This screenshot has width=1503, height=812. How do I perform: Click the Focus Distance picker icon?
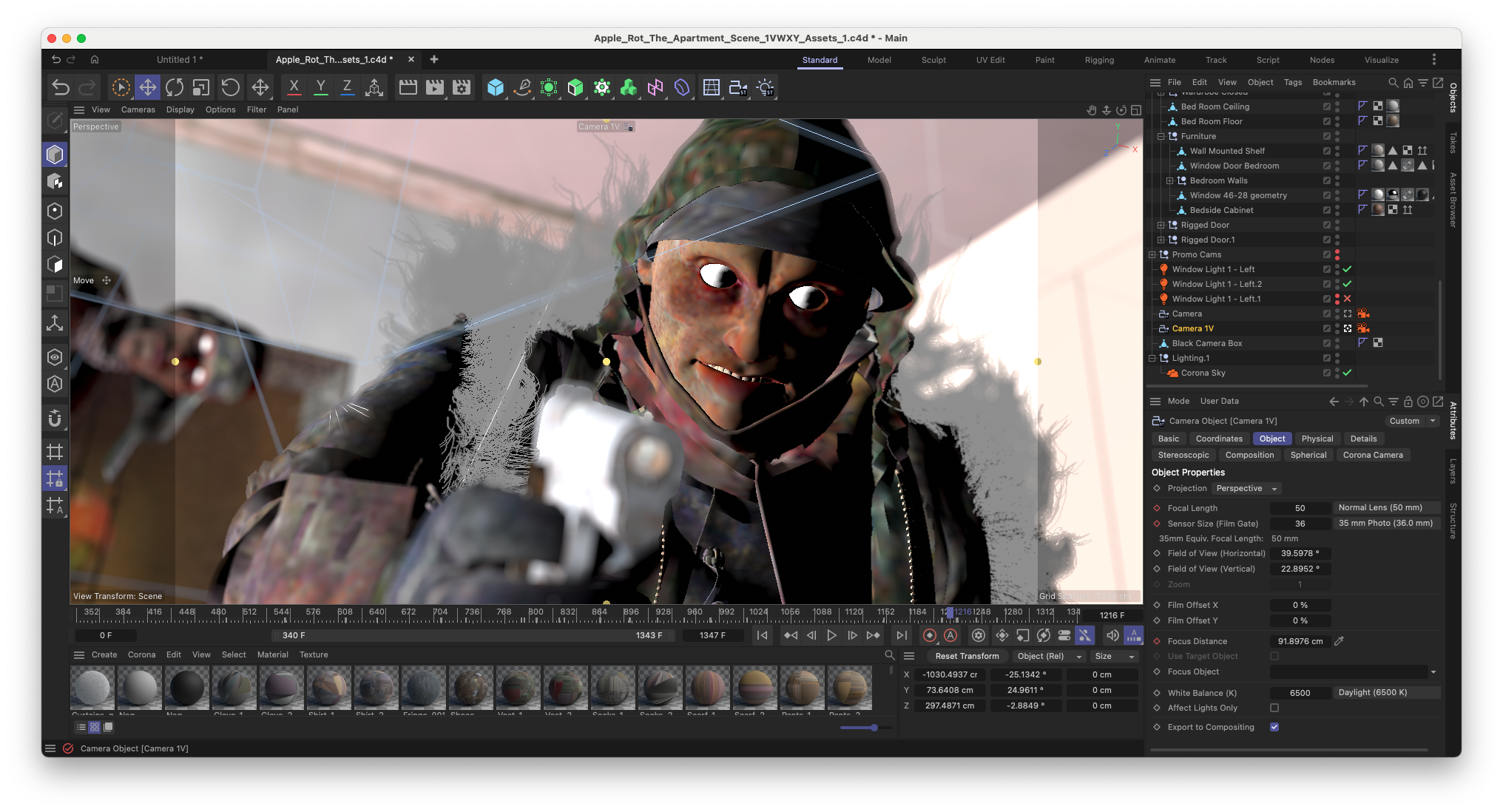(1339, 641)
